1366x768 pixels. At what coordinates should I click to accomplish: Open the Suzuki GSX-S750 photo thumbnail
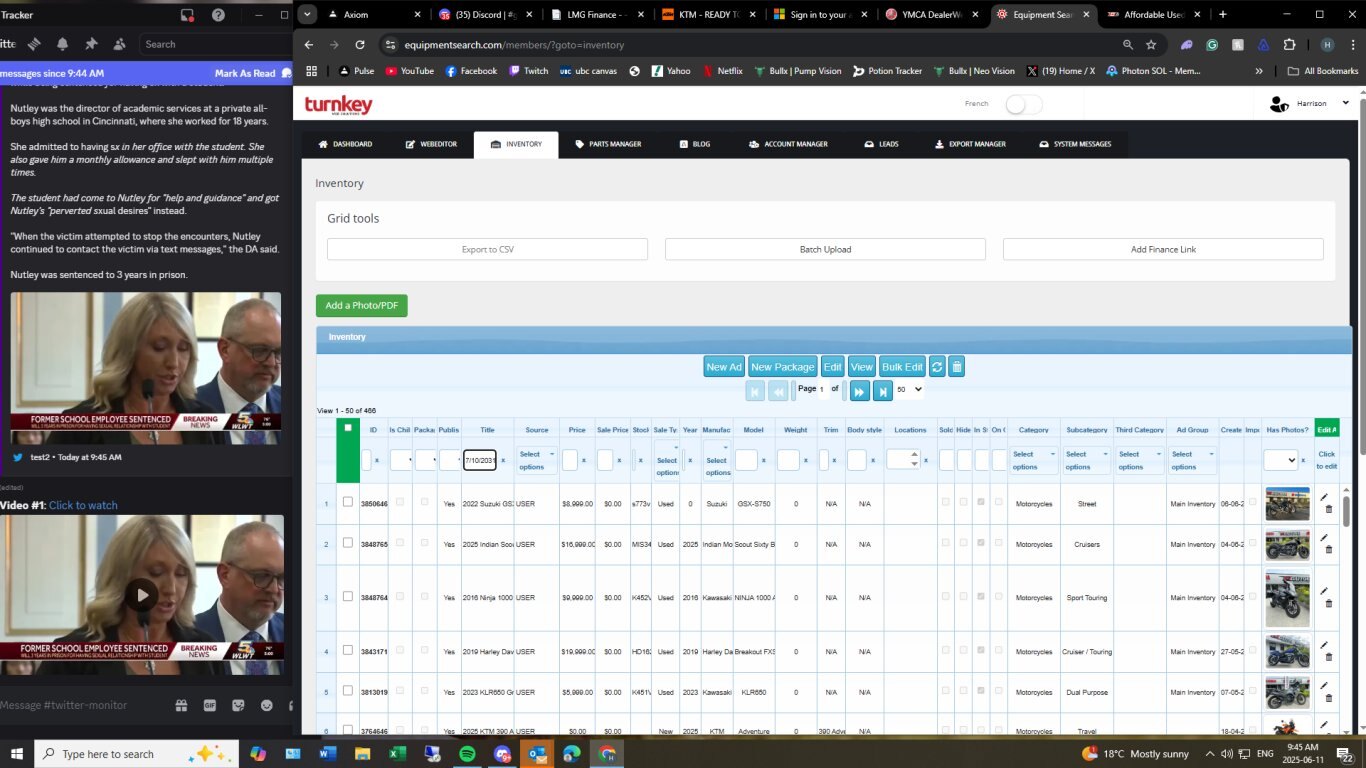tap(1287, 503)
